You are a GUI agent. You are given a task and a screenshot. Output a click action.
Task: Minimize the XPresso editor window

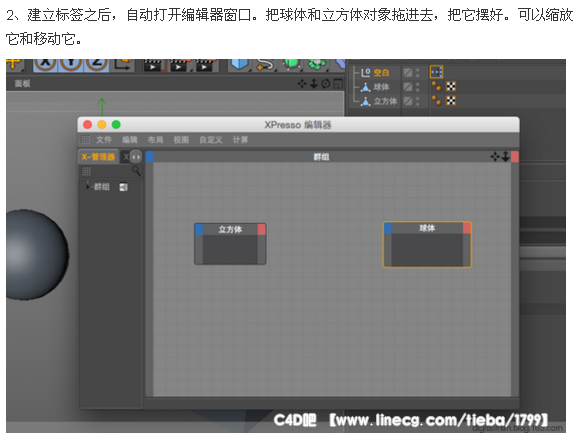point(102,125)
